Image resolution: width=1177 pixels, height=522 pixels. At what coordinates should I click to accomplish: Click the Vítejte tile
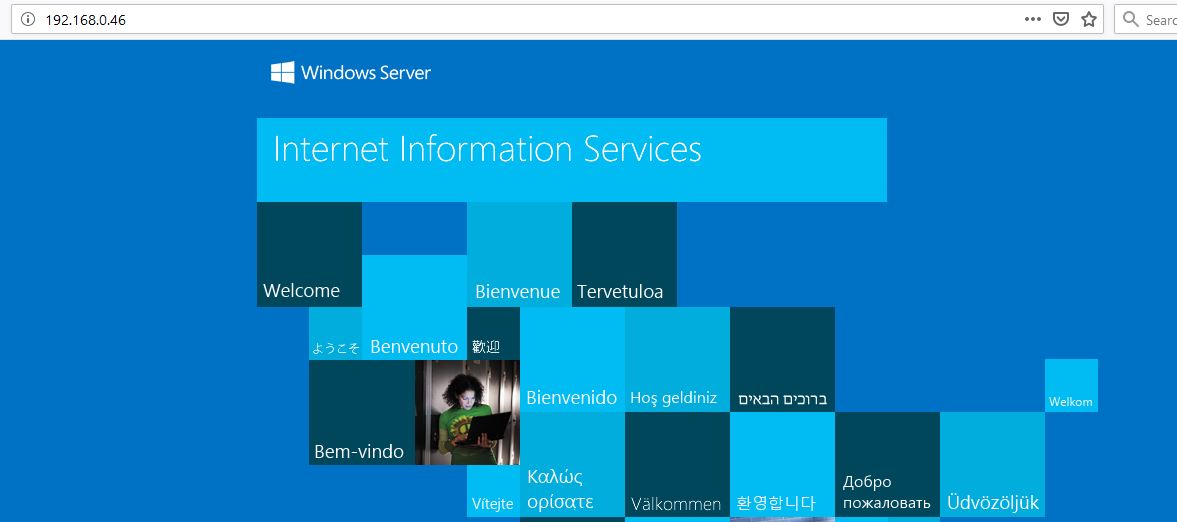tap(493, 491)
